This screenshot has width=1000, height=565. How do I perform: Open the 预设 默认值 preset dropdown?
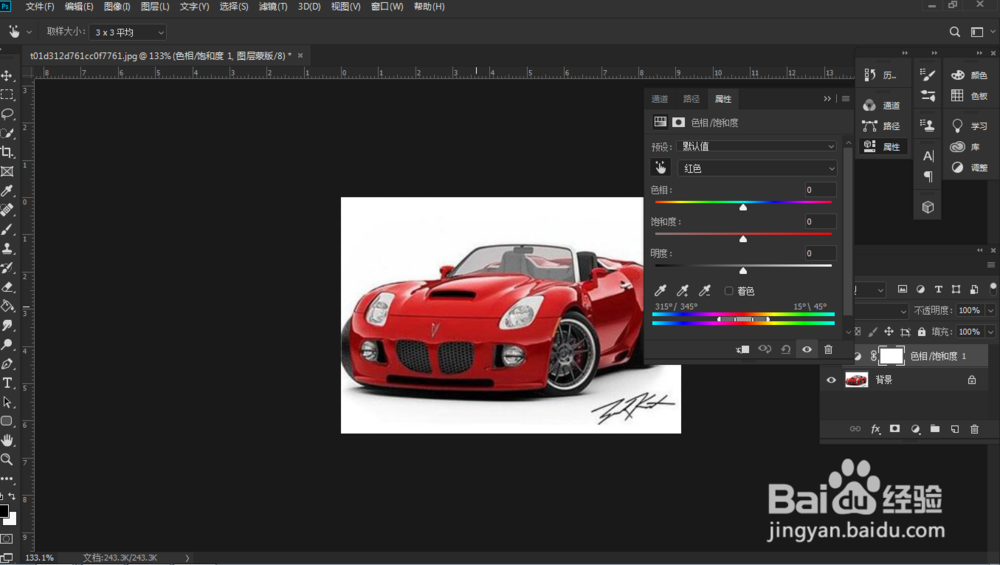click(756, 146)
